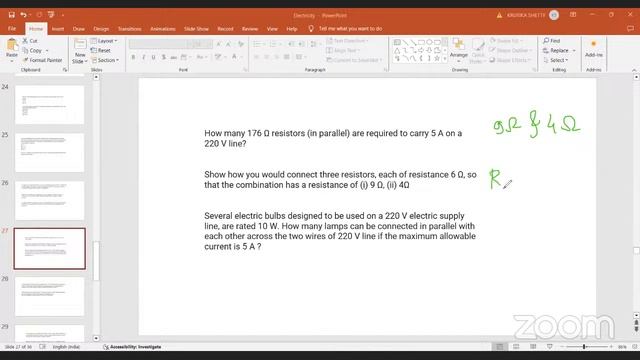Open the Replace dropdown arrow

pyautogui.click(x=574, y=51)
